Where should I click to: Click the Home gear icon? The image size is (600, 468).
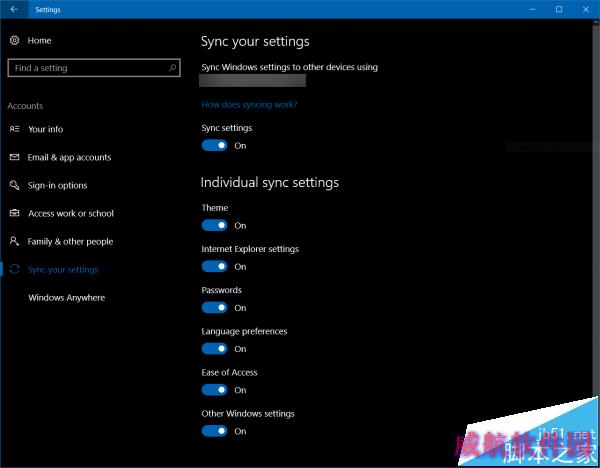[14, 40]
